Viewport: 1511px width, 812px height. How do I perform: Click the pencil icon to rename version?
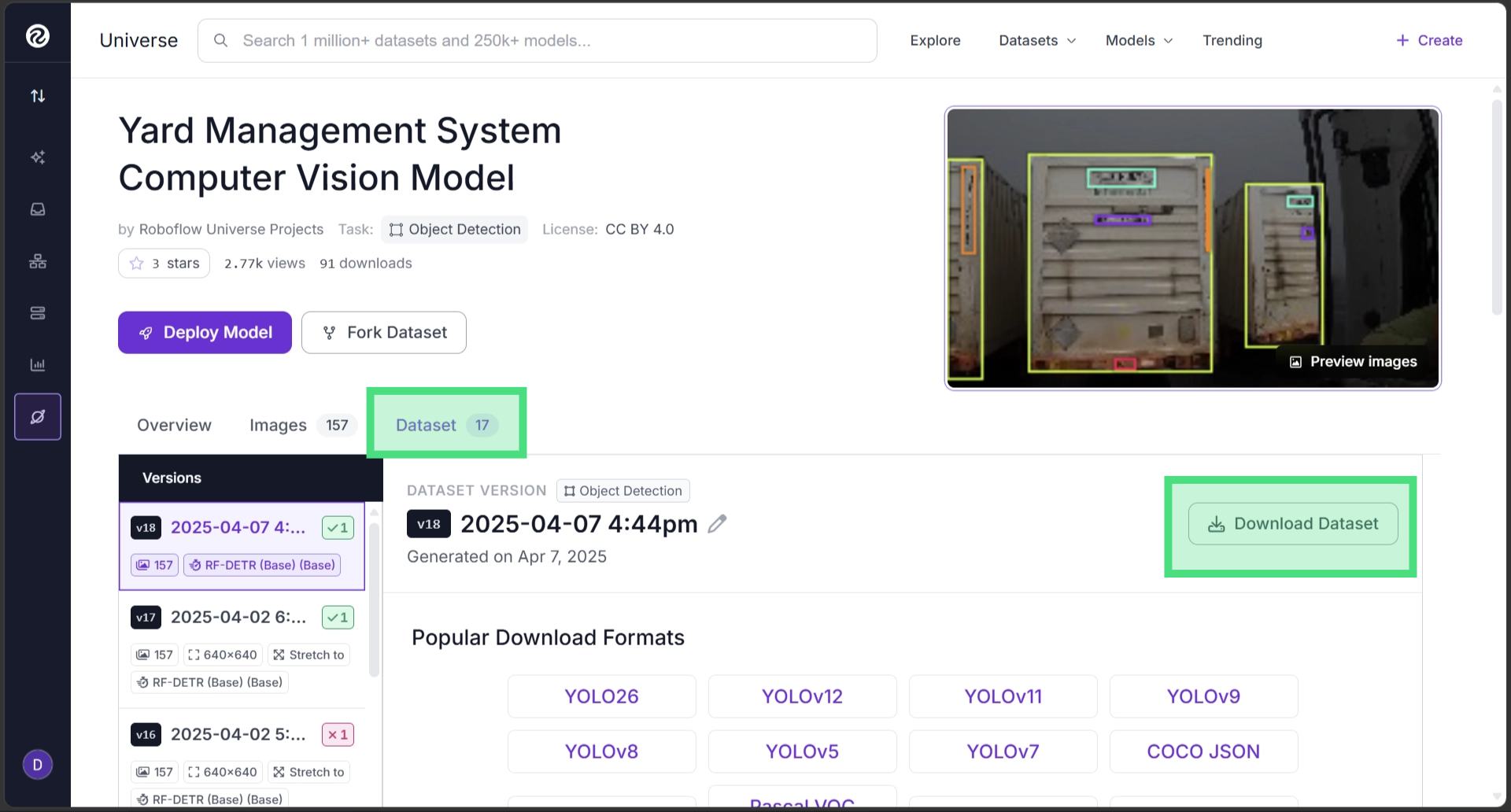(x=717, y=524)
